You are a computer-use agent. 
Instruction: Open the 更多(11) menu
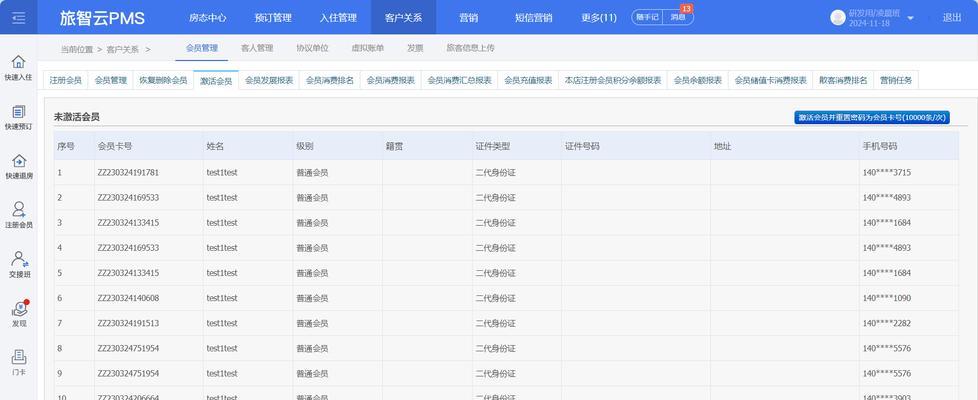pyautogui.click(x=599, y=17)
